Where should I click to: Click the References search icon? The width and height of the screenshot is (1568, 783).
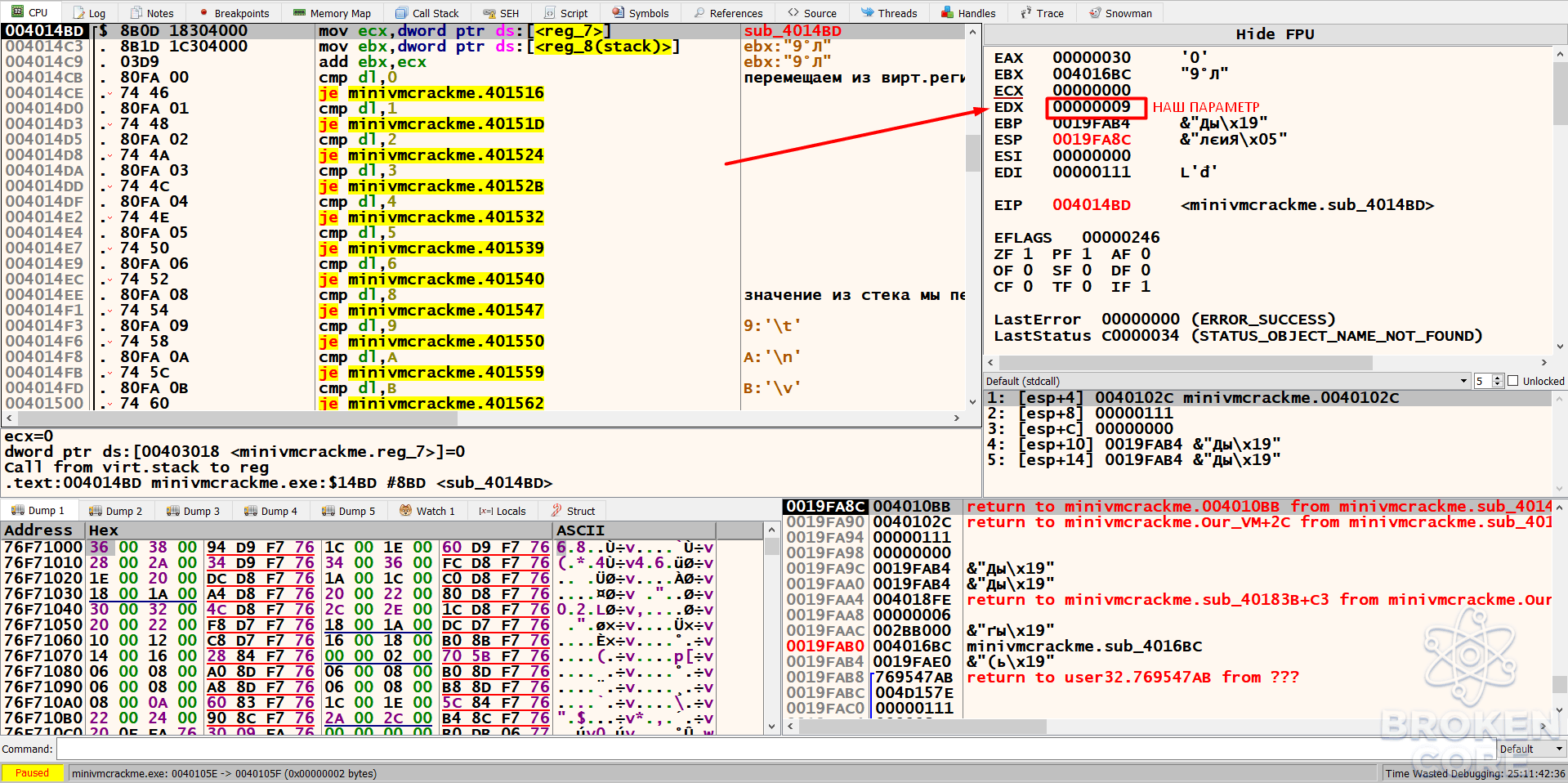pyautogui.click(x=699, y=13)
